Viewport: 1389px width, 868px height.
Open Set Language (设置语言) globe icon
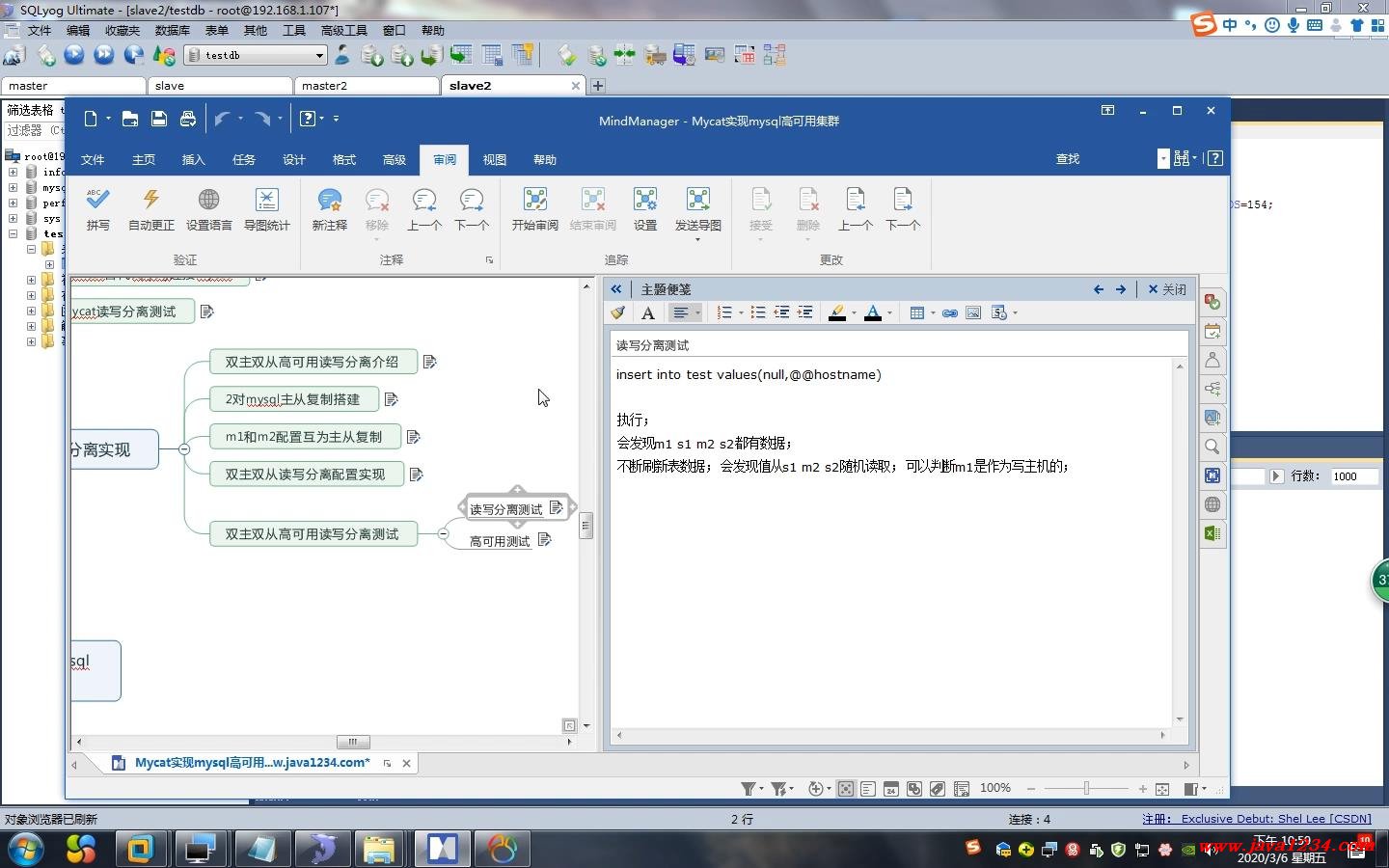[x=208, y=200]
